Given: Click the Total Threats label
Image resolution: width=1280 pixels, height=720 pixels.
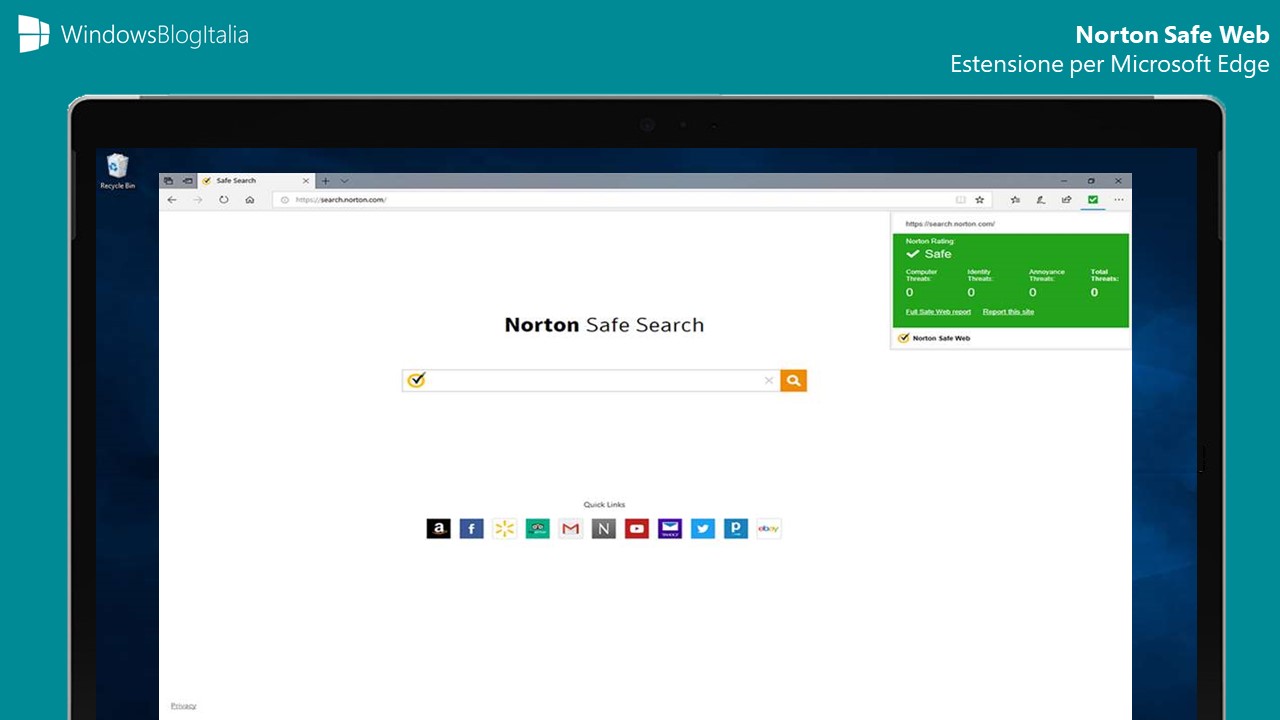Looking at the screenshot, I should coord(1104,275).
